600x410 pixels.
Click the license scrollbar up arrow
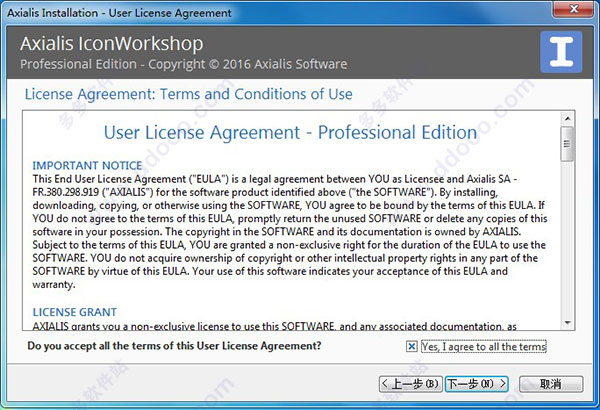tap(567, 118)
